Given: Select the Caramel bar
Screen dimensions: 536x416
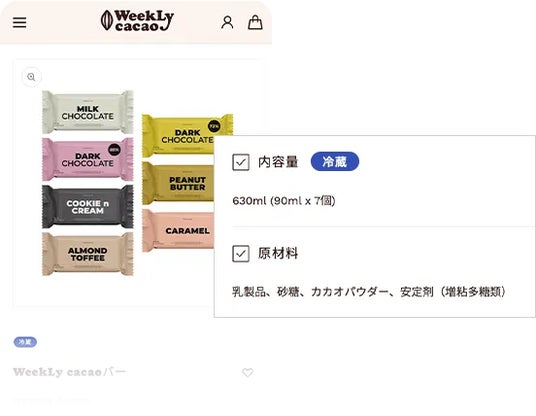Looking at the screenshot, I should [178, 230].
